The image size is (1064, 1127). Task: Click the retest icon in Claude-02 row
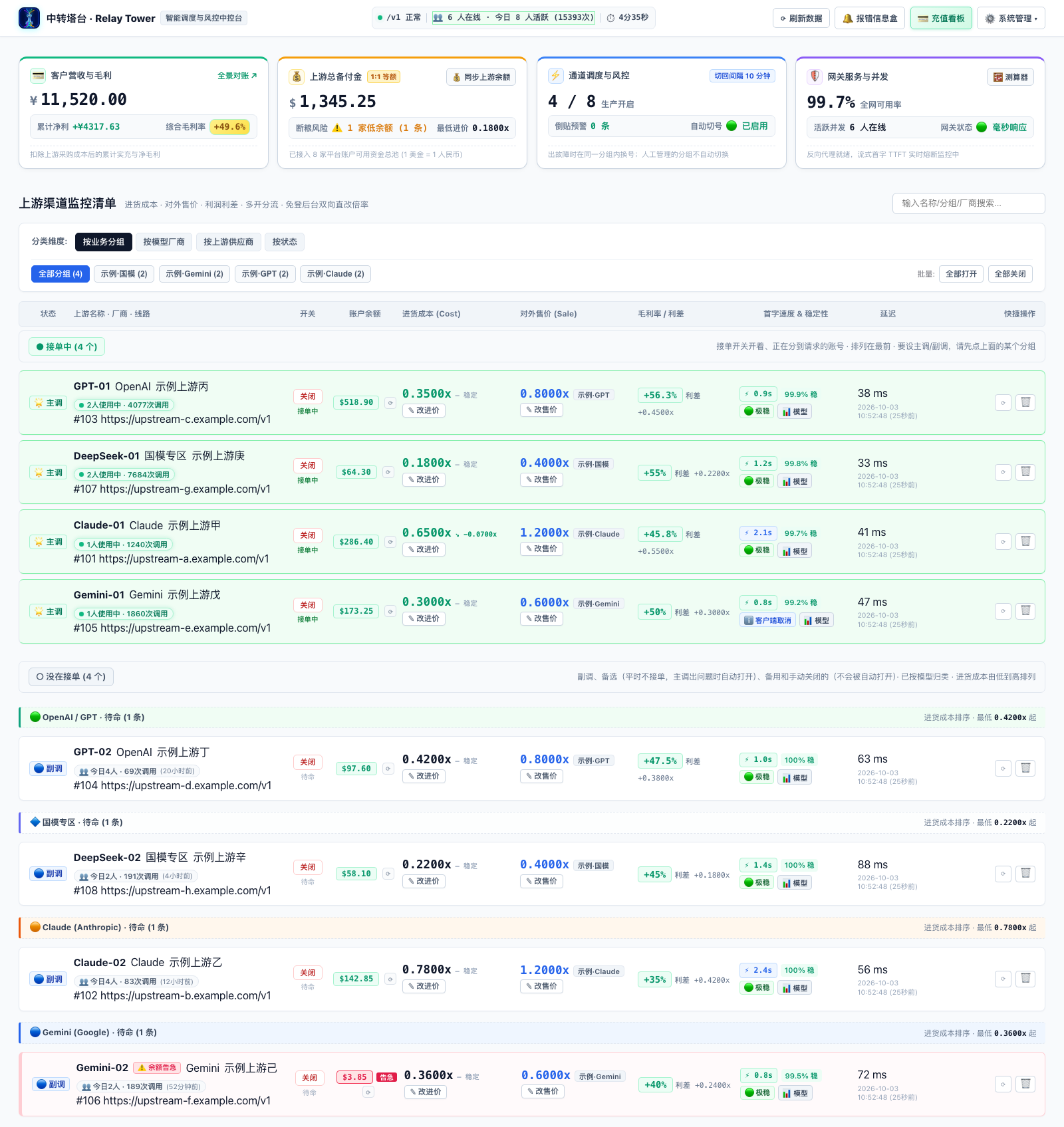[x=1003, y=979]
